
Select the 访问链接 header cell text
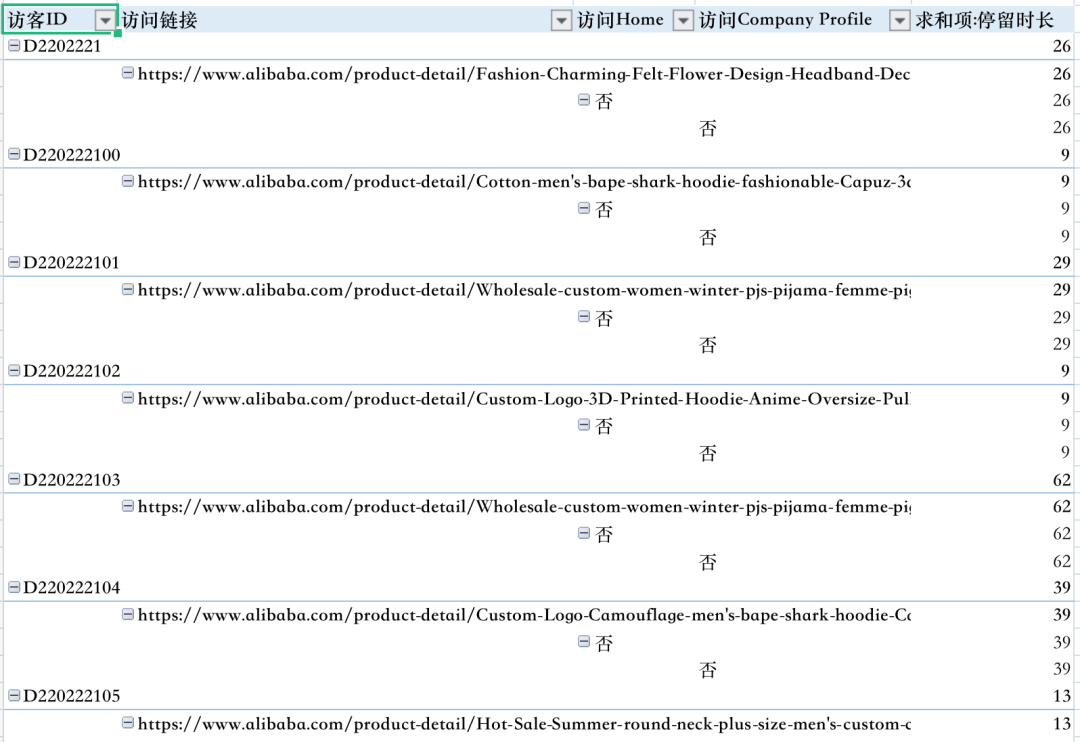click(160, 20)
